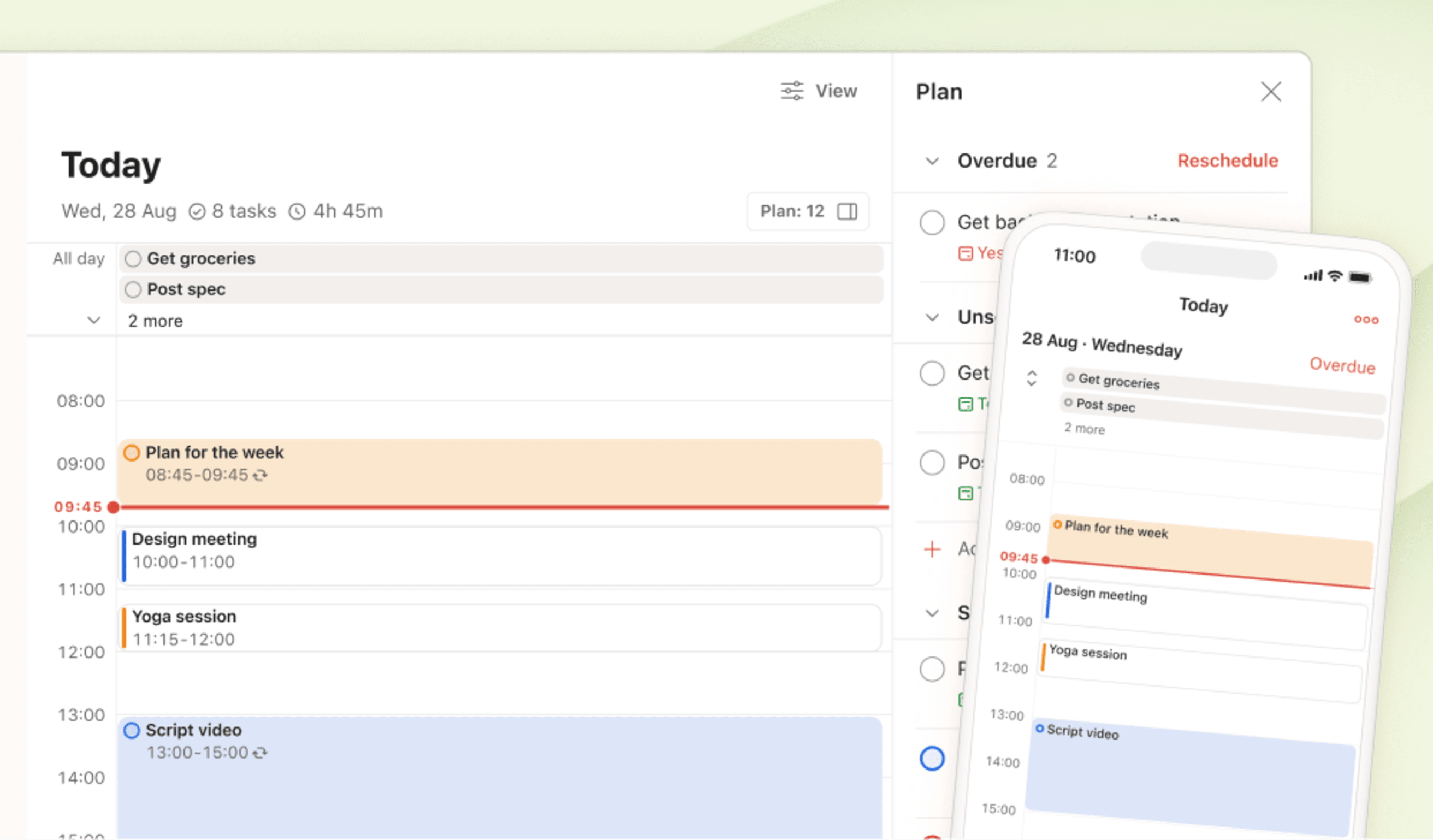Mark Get groceries as complete

point(133,258)
